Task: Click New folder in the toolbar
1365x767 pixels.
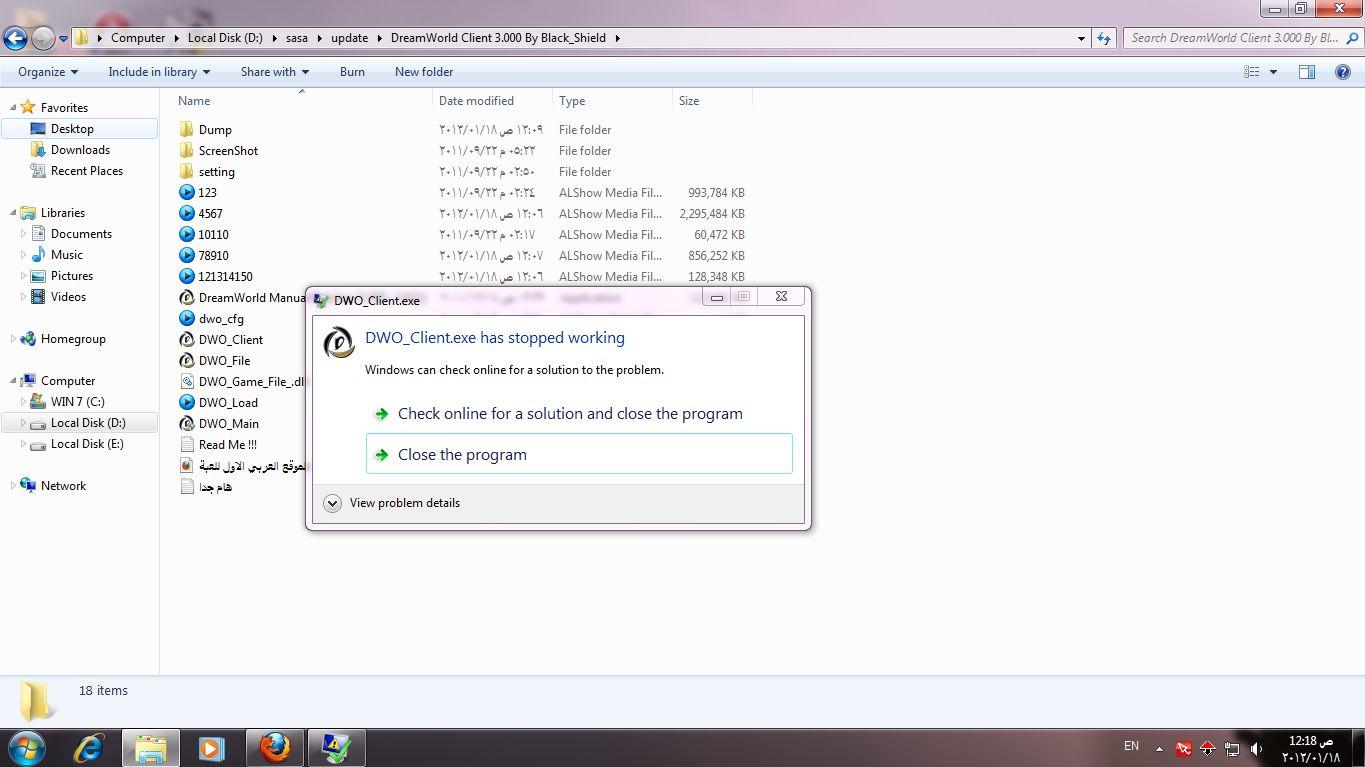Action: [x=424, y=72]
